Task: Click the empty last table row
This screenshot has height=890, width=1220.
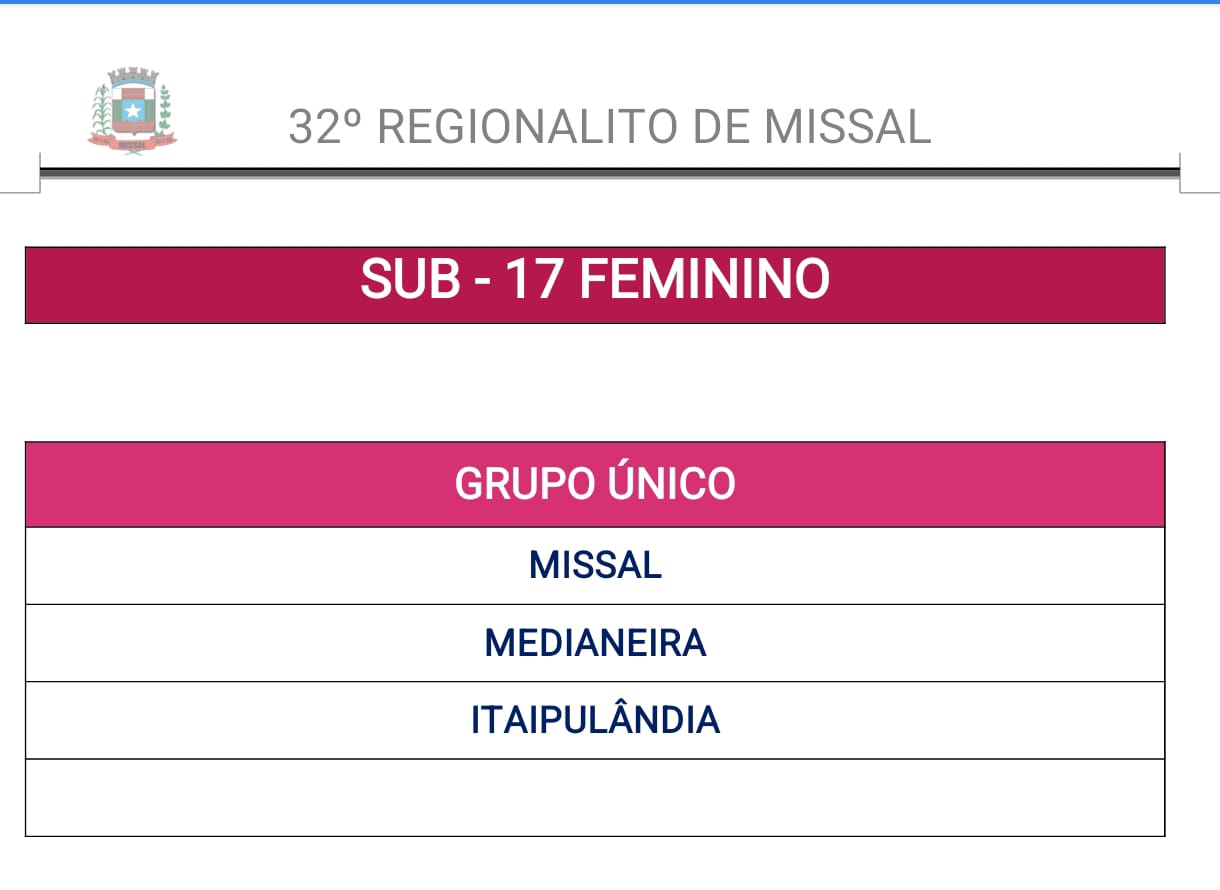Action: click(595, 798)
